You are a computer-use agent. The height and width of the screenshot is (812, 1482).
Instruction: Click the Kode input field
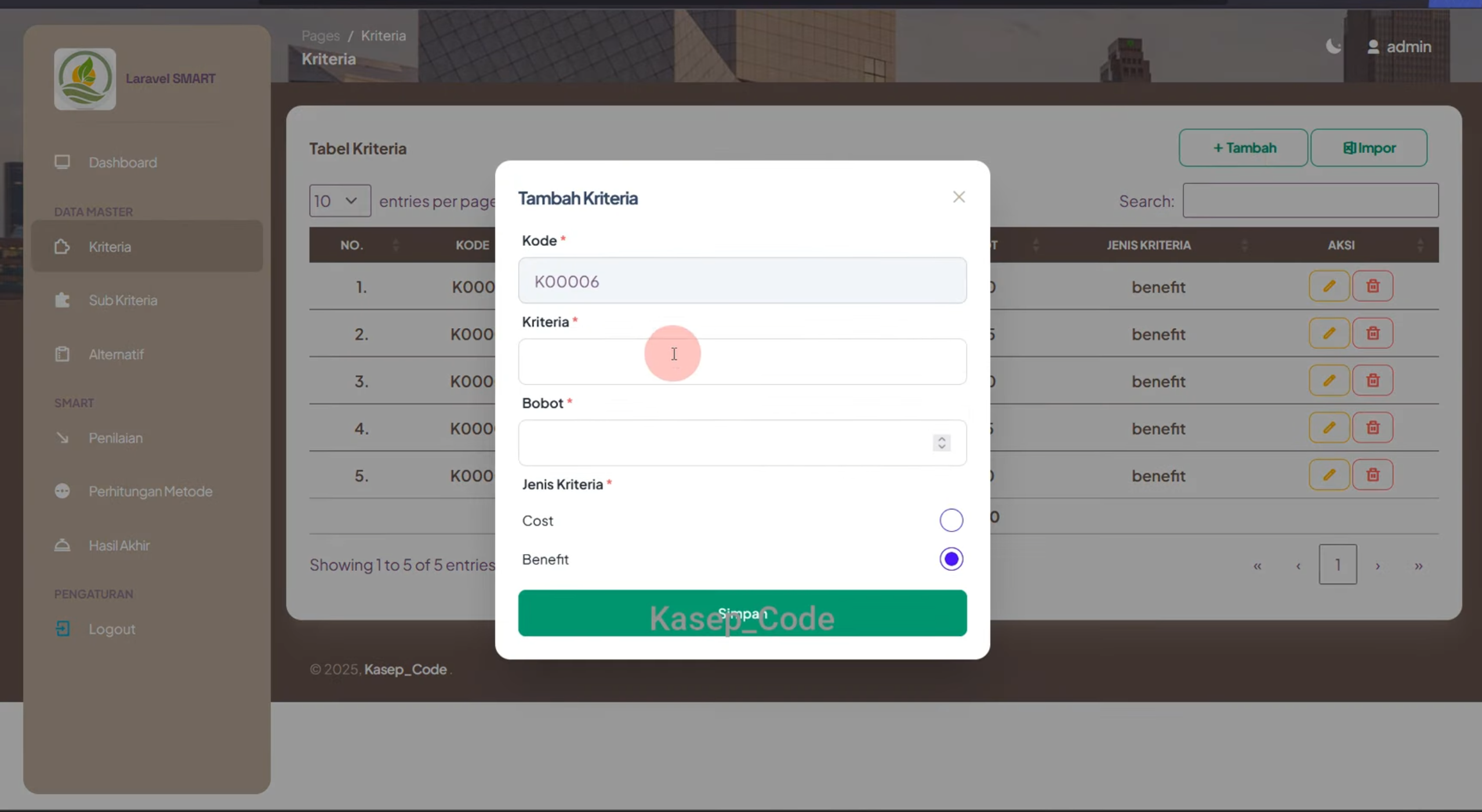pyautogui.click(x=742, y=281)
